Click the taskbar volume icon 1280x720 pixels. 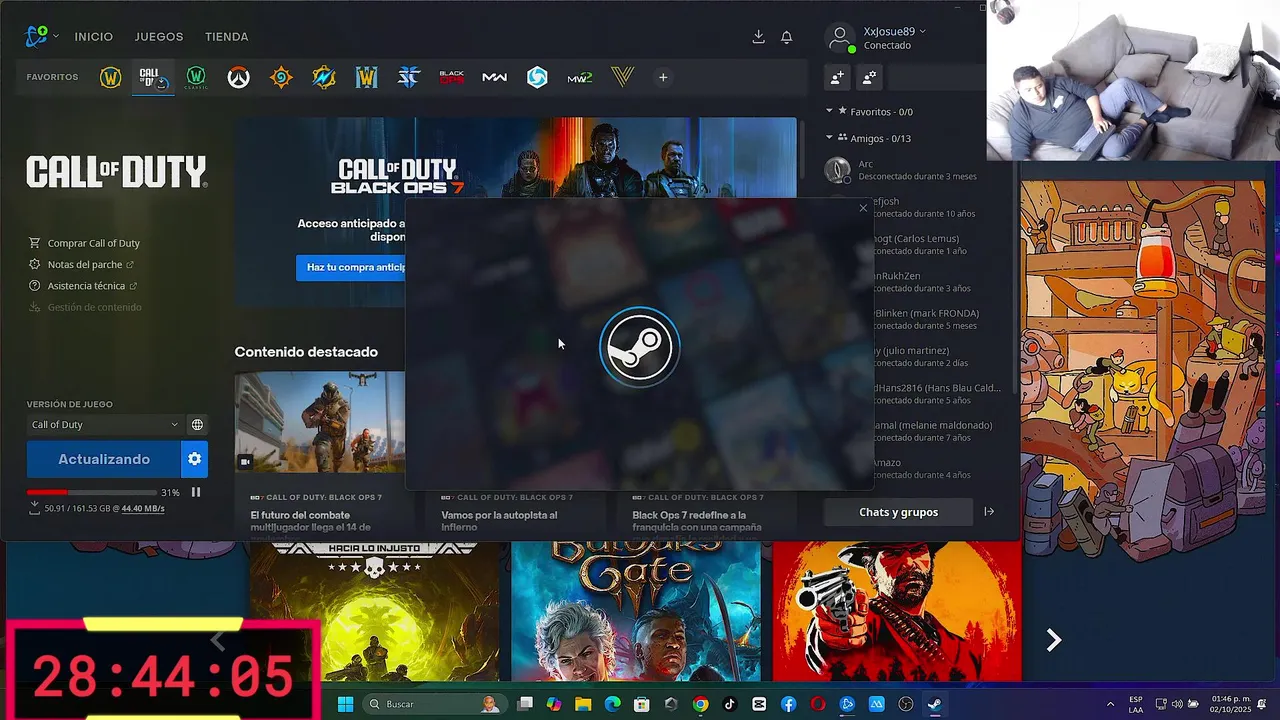tap(1177, 704)
